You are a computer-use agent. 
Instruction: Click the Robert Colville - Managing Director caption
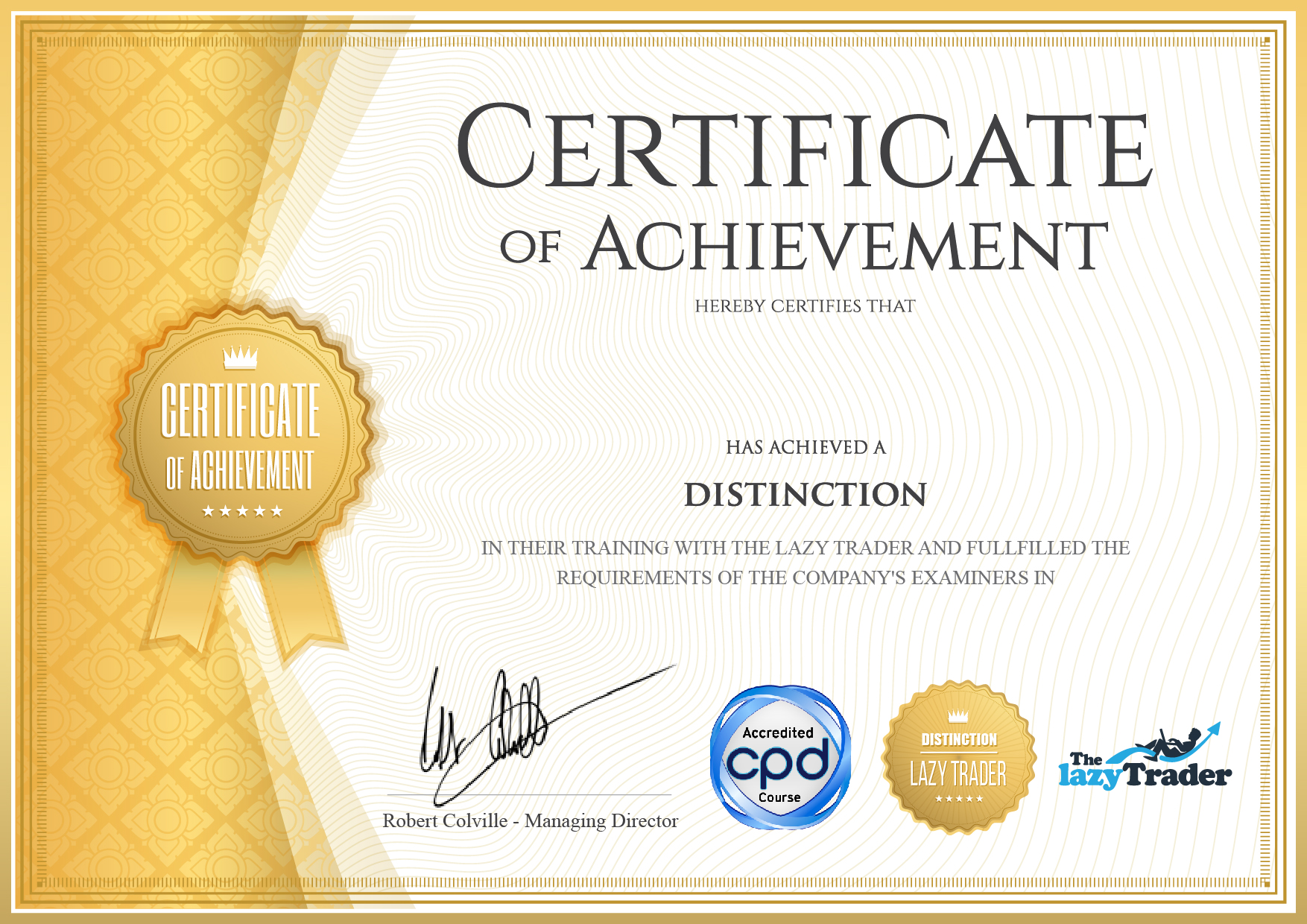click(x=530, y=820)
